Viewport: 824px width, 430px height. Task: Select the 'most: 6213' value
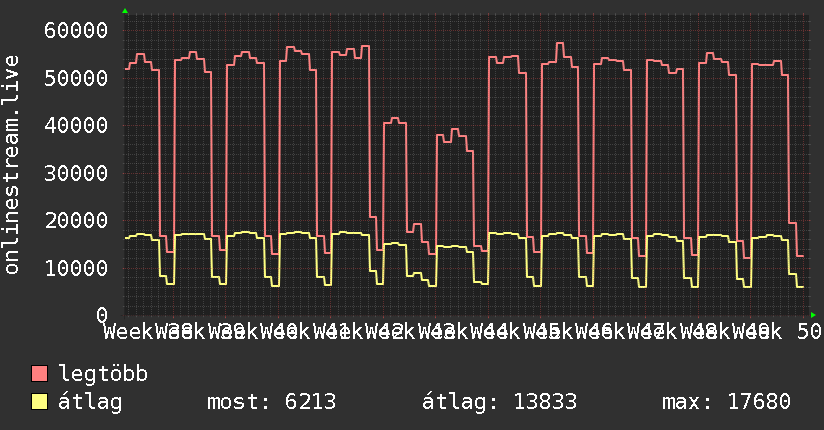point(271,402)
